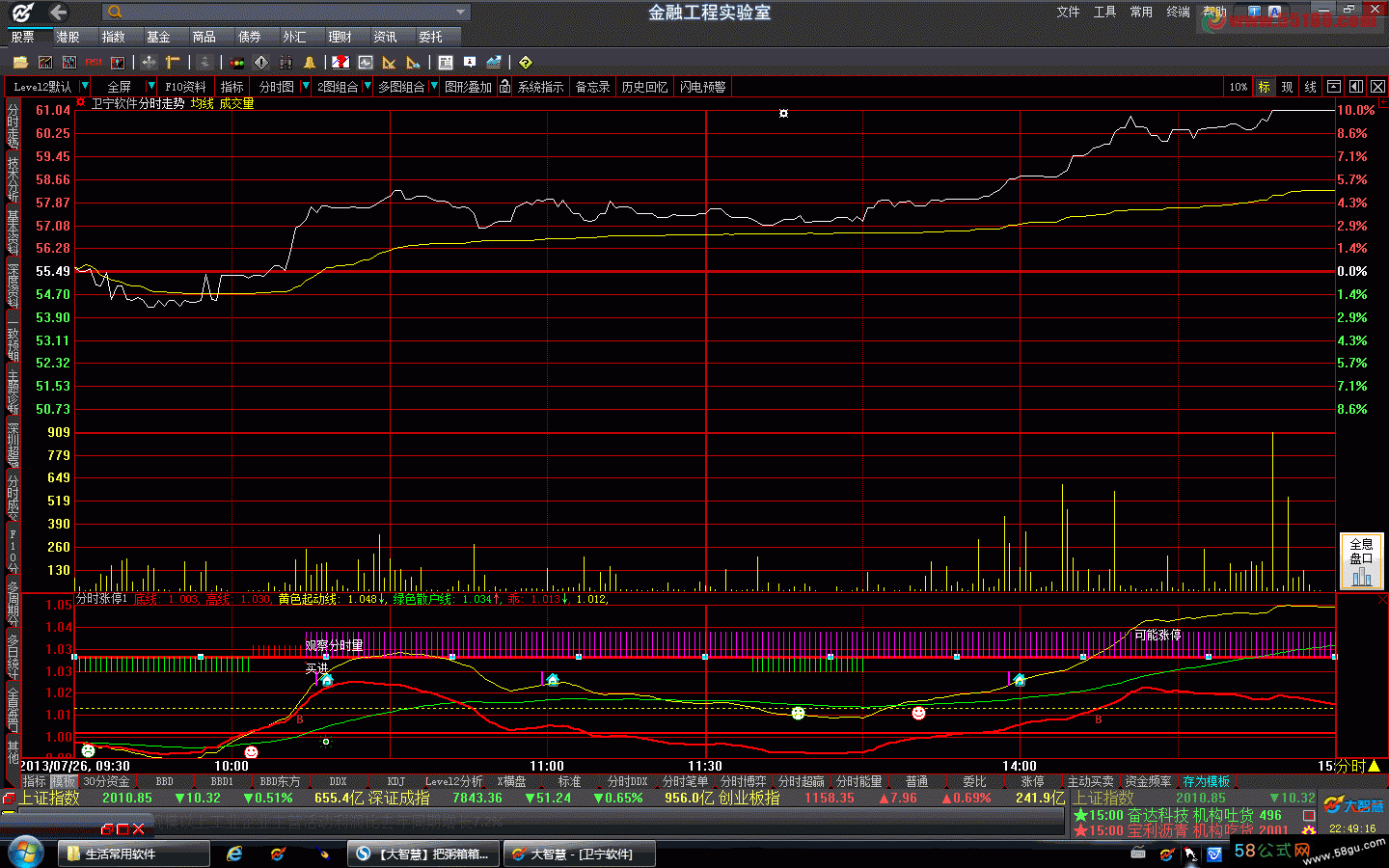Click the binoculars search icon
Image resolution: width=1389 pixels, height=868 pixels.
point(286,62)
